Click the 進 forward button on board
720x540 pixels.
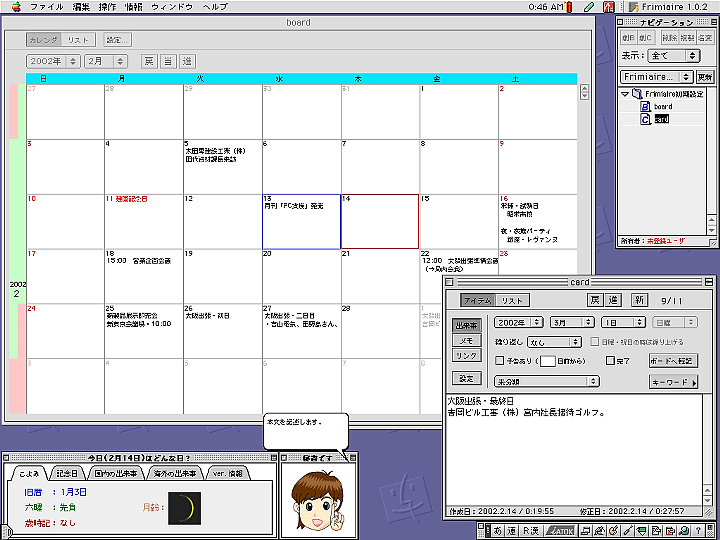(187, 61)
